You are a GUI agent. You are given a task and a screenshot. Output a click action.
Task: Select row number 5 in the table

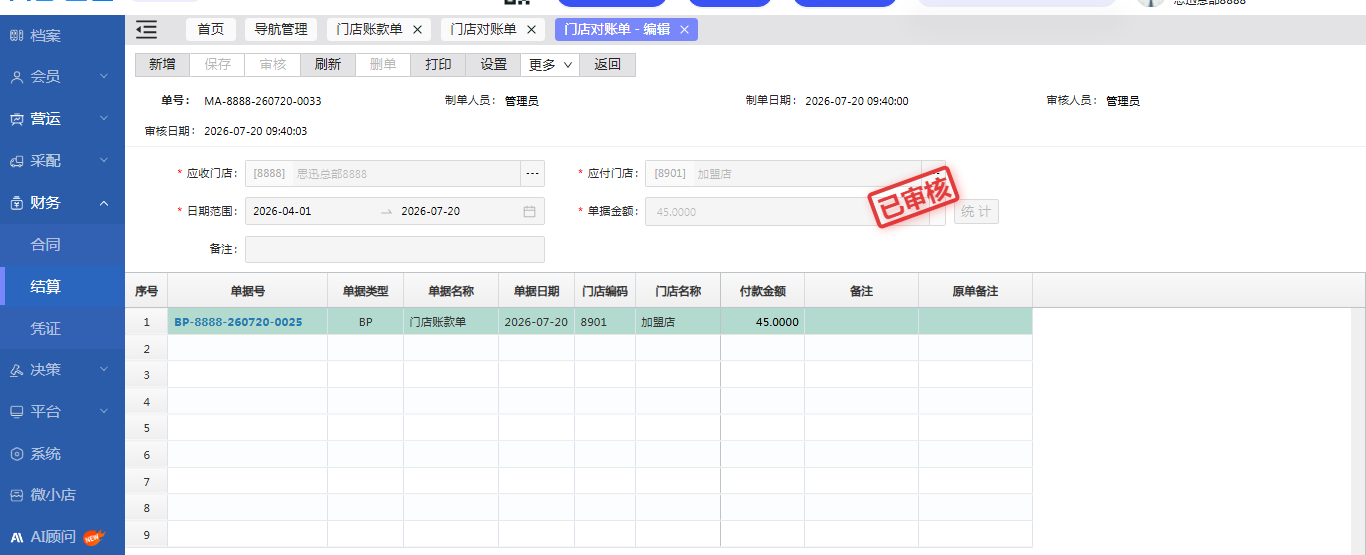(x=146, y=428)
